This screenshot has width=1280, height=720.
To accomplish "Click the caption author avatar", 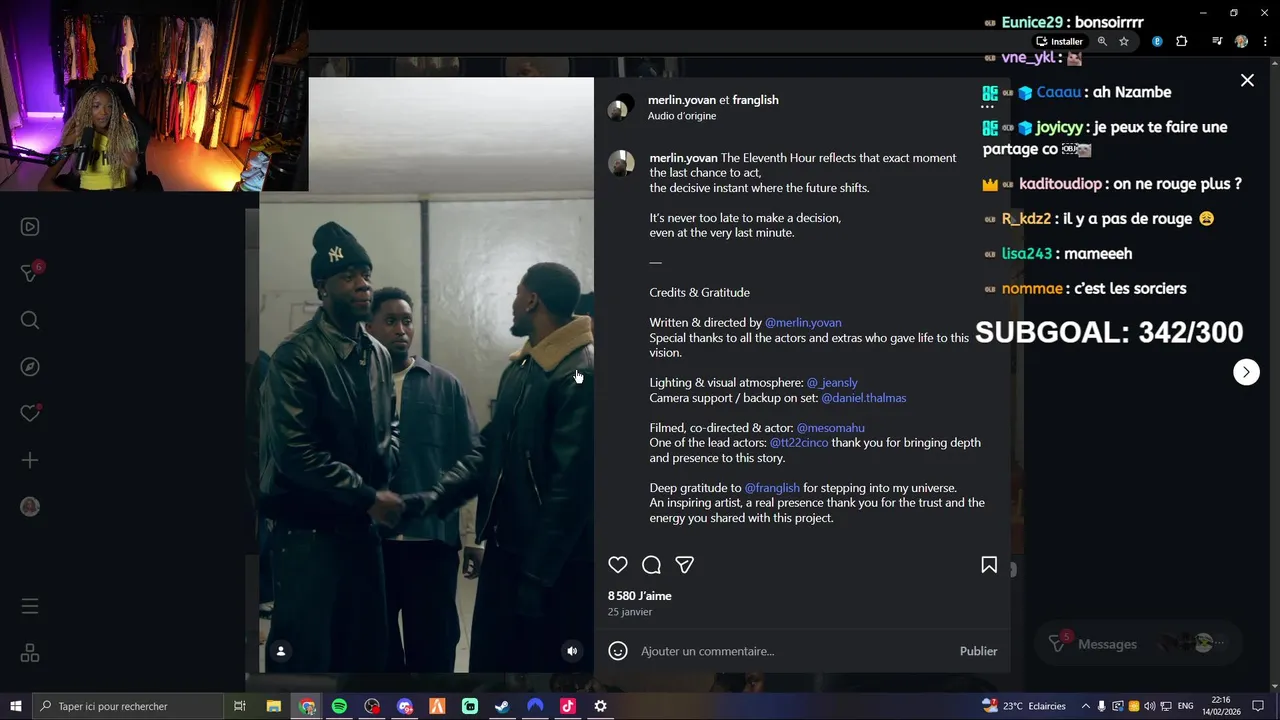I will tap(621, 163).
